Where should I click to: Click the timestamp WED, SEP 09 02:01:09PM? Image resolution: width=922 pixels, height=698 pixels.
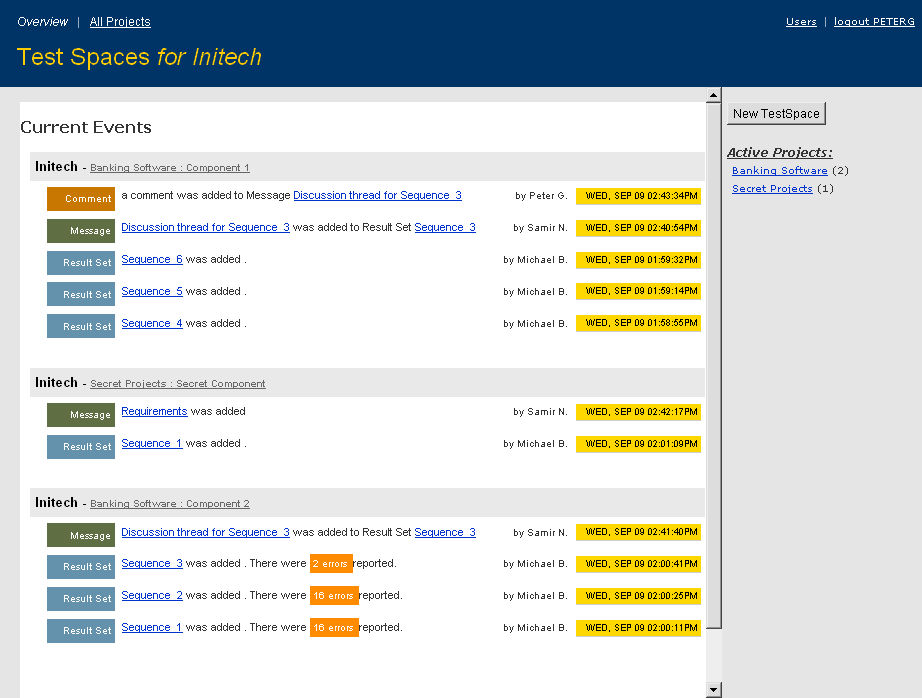coord(639,443)
